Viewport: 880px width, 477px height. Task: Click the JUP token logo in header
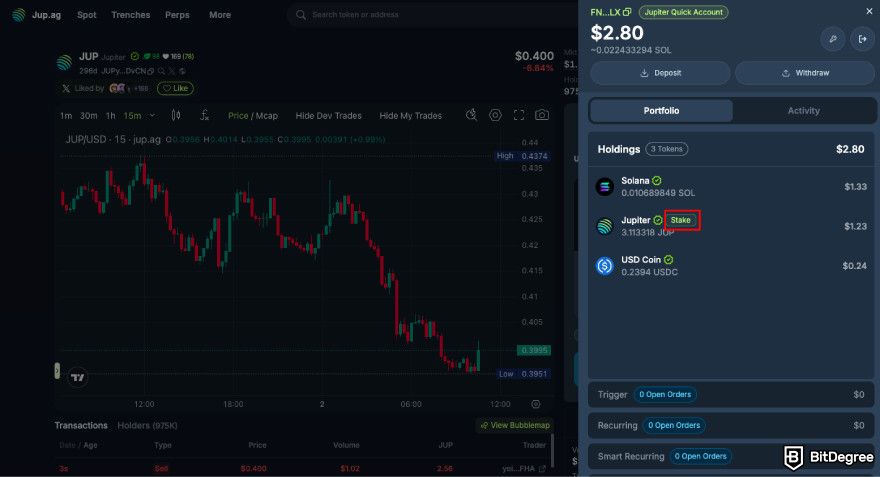65,62
